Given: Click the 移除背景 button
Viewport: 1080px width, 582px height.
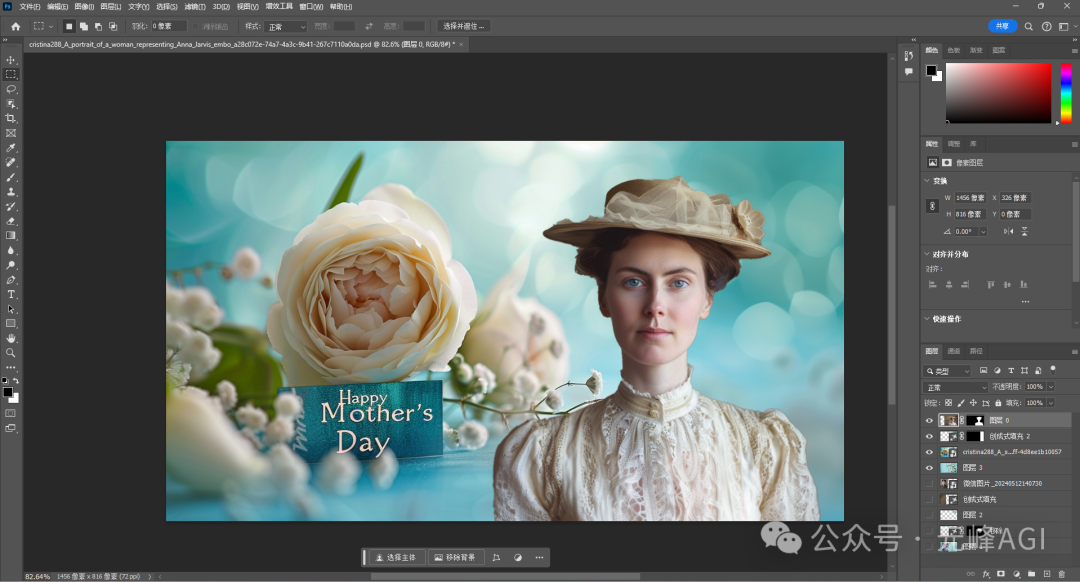Looking at the screenshot, I should click(x=455, y=557).
